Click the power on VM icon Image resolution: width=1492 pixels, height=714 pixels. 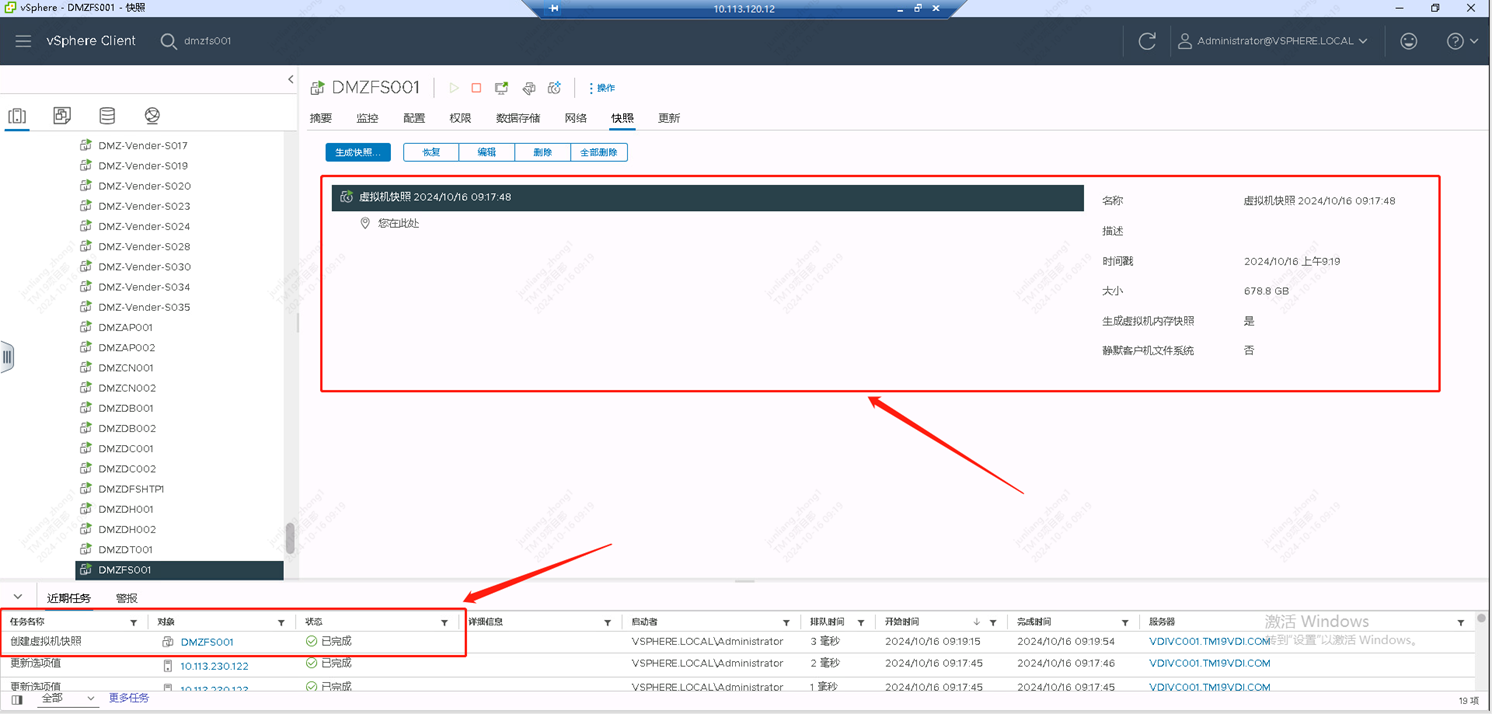453,88
